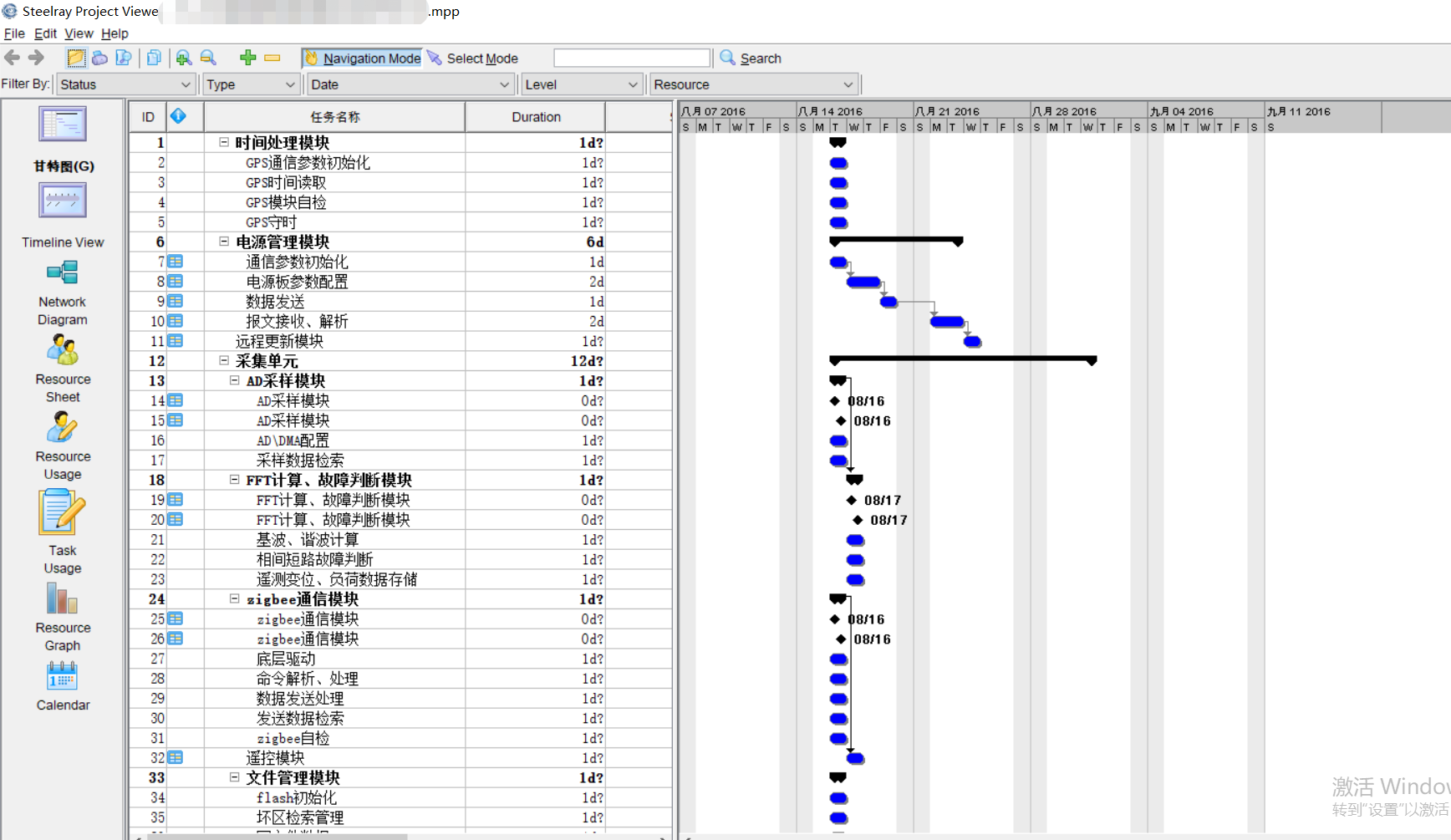The height and width of the screenshot is (840, 1451).
Task: Select the 基波、谐波计算 task row
Action: 400,540
